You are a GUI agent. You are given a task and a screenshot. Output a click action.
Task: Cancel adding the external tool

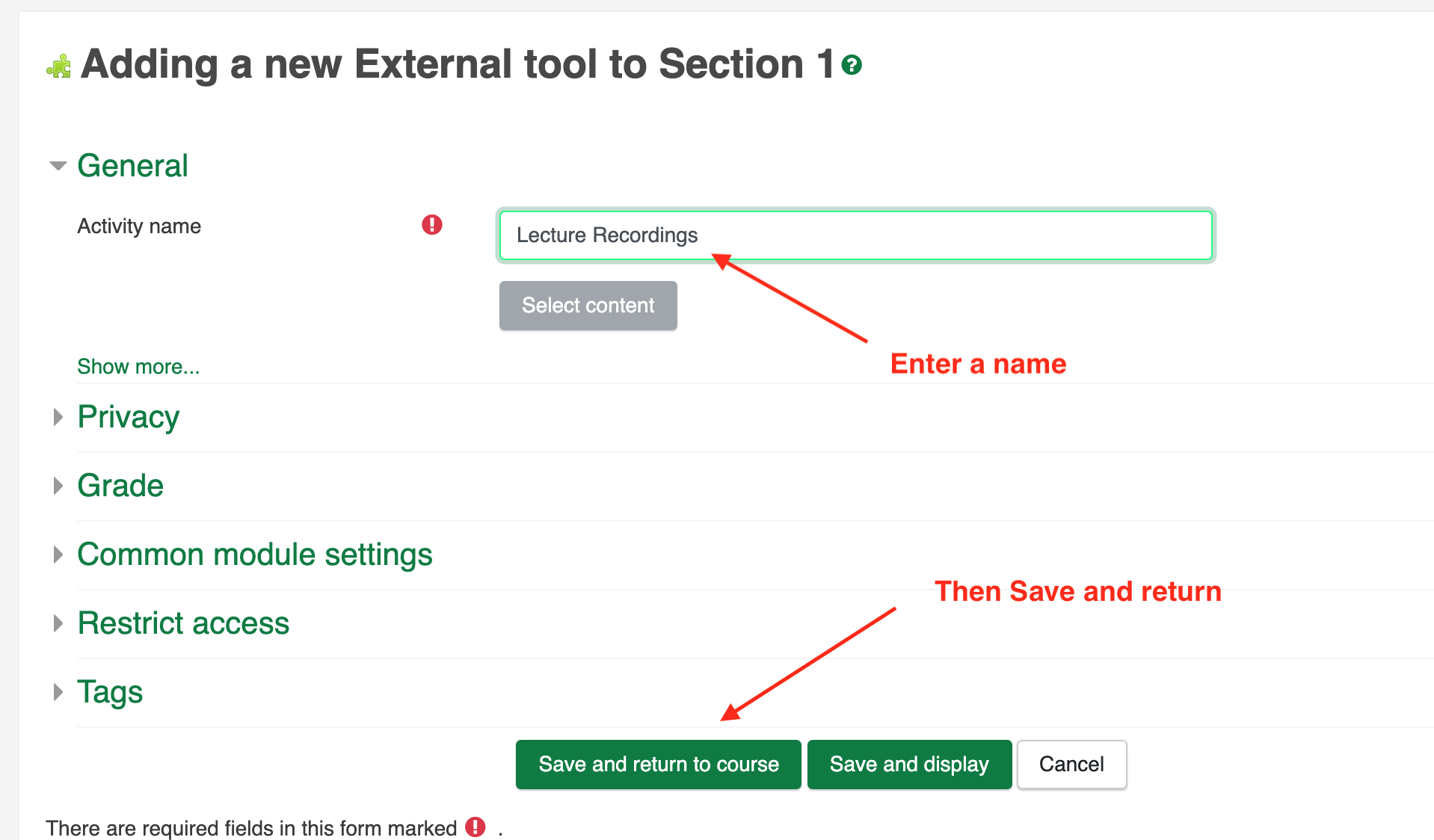[1071, 765]
